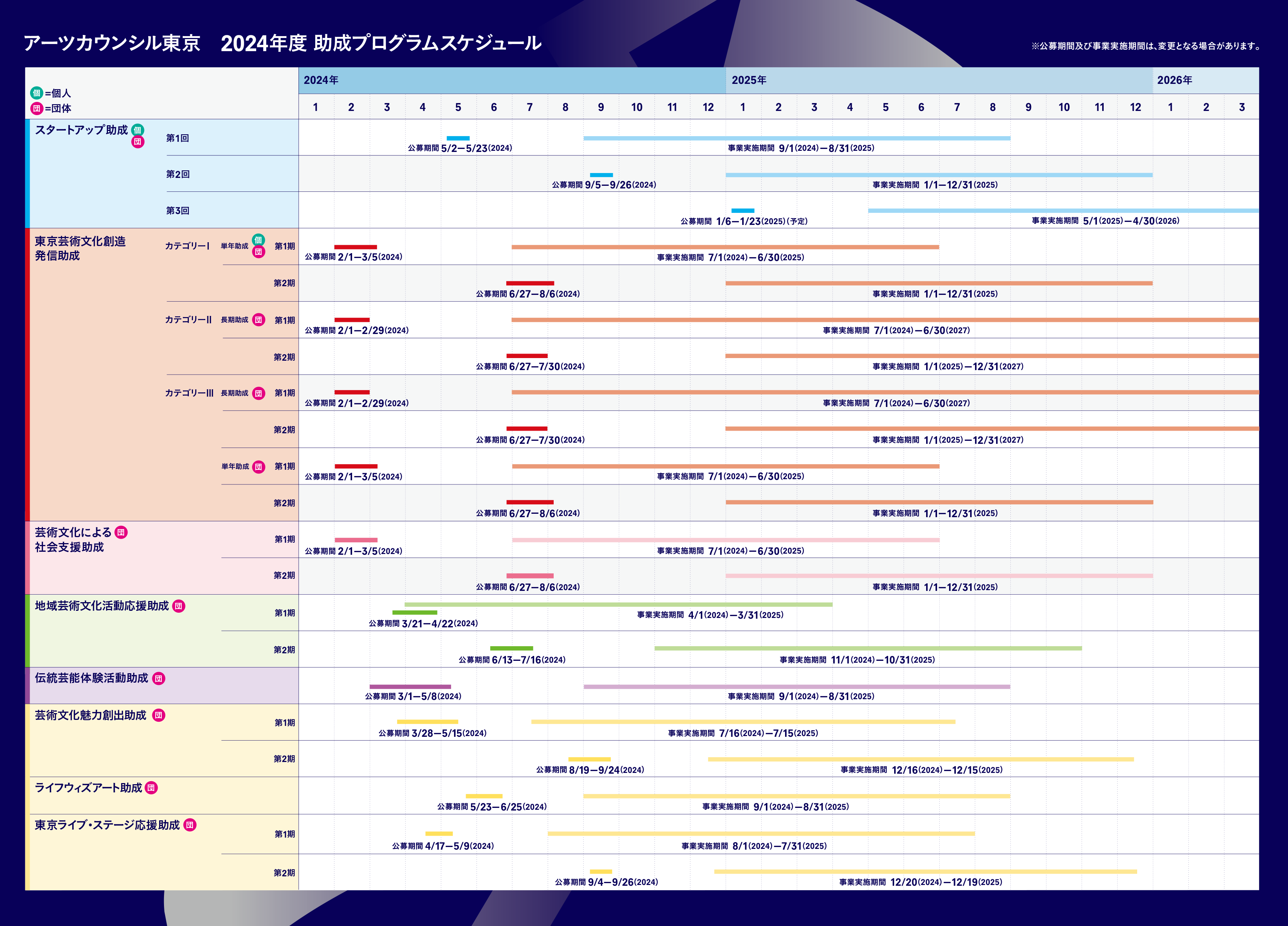Click 東京ライブ・ステージ応援助成 第1期 yellow application bar
The image size is (1288, 926).
pyautogui.click(x=439, y=833)
